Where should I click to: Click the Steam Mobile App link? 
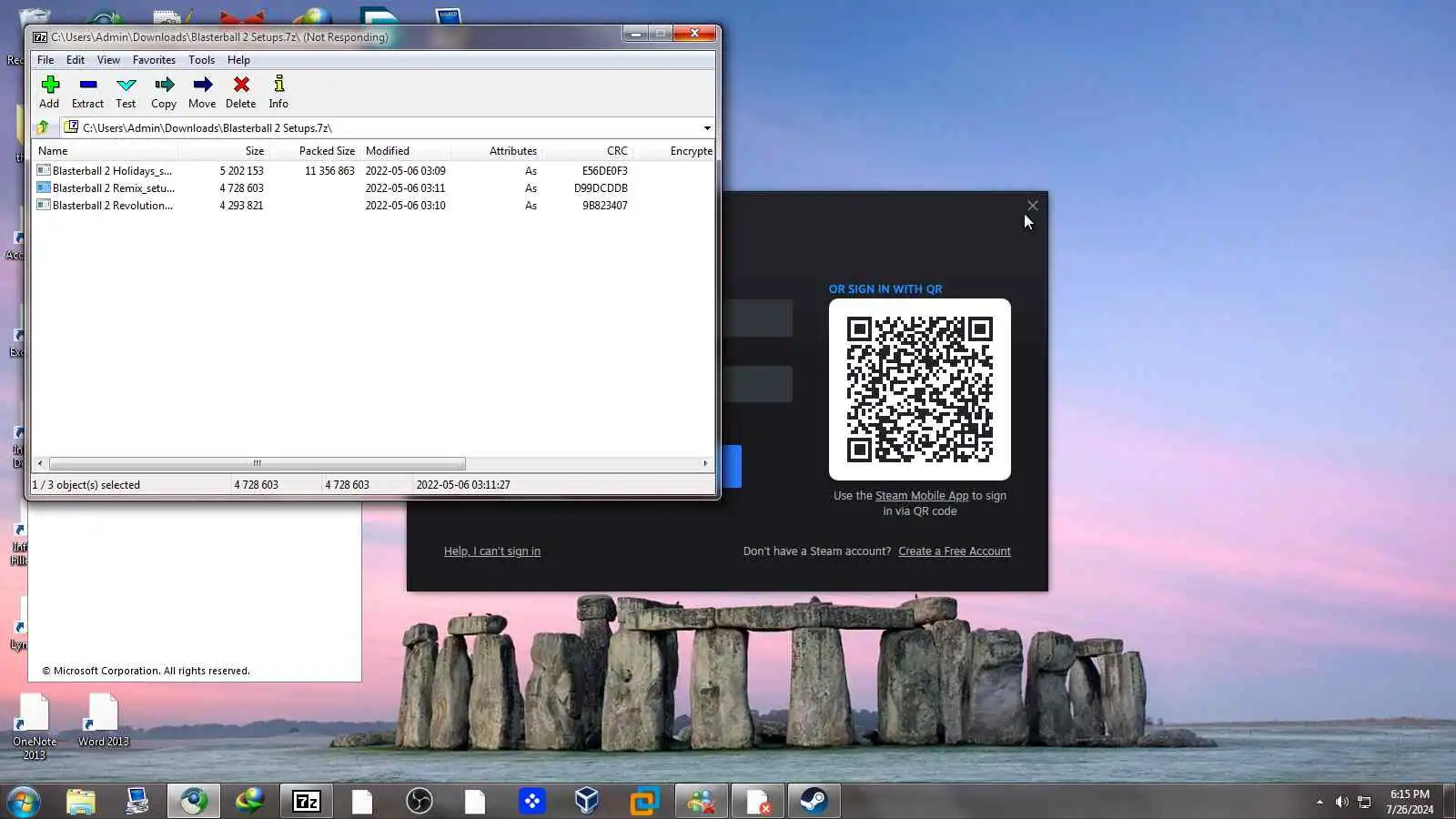922,496
